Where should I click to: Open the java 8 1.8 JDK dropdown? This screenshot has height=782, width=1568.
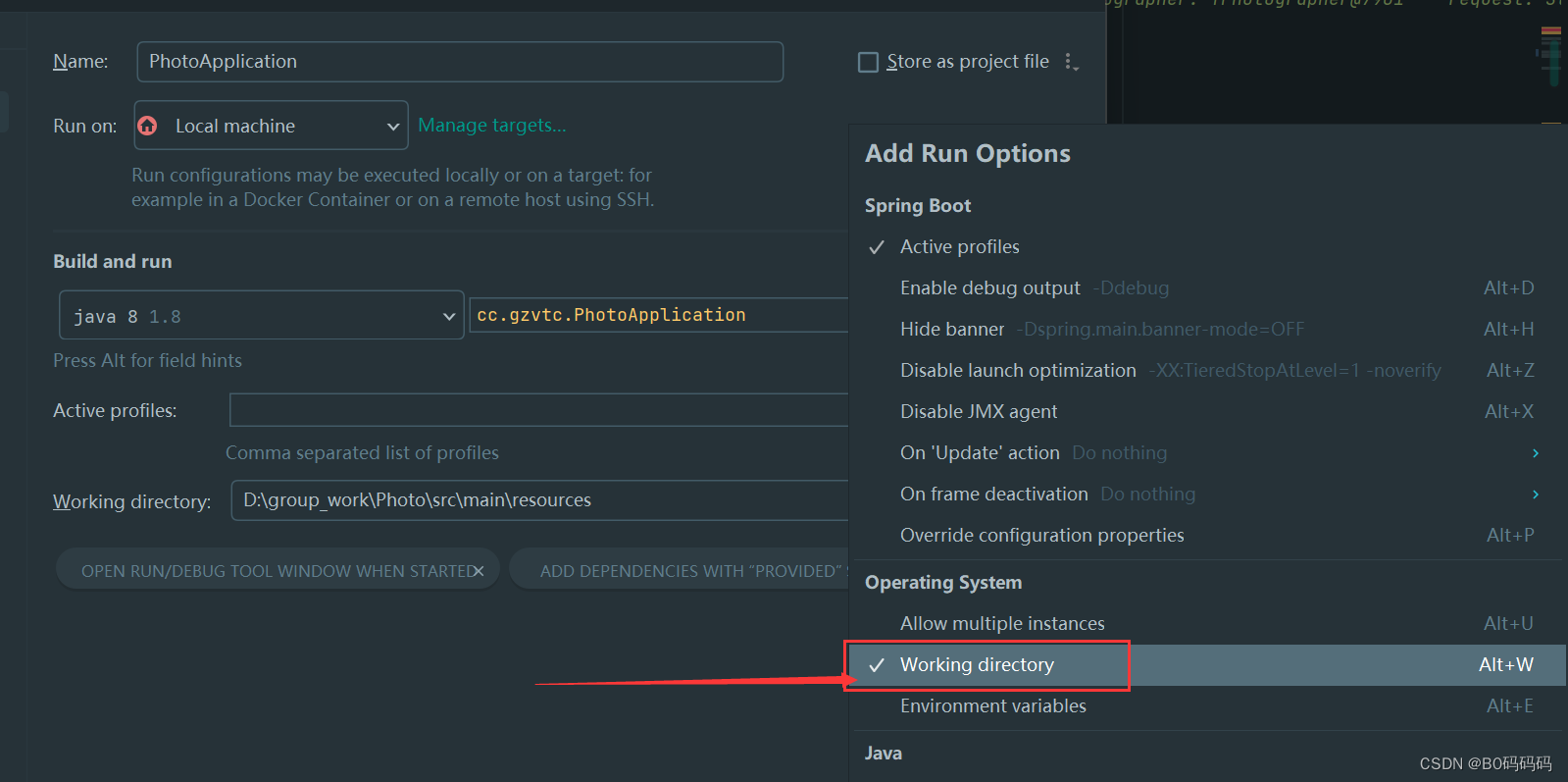click(x=262, y=316)
